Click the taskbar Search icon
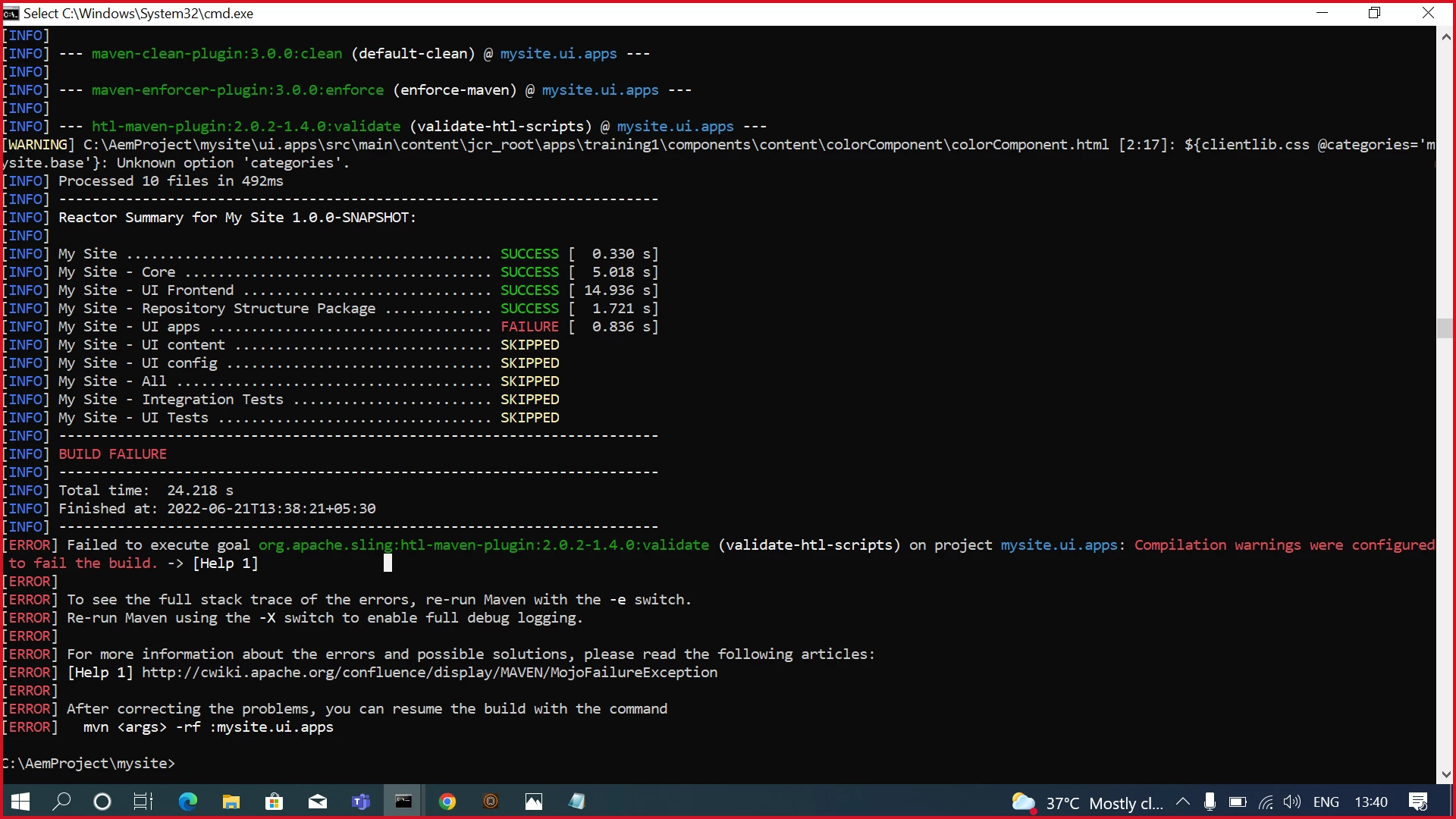 pos(61,802)
